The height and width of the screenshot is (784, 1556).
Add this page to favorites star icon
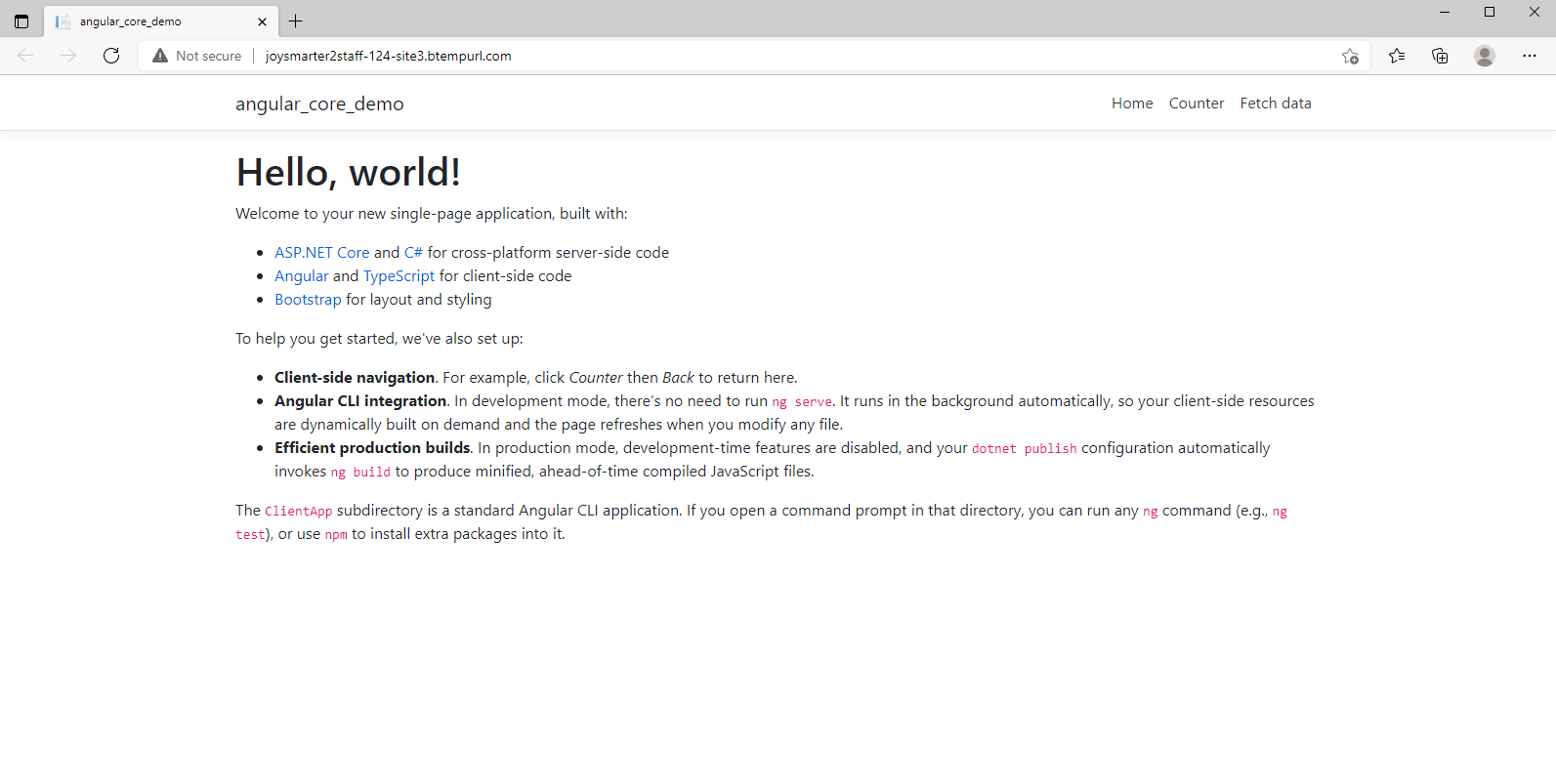(1350, 56)
